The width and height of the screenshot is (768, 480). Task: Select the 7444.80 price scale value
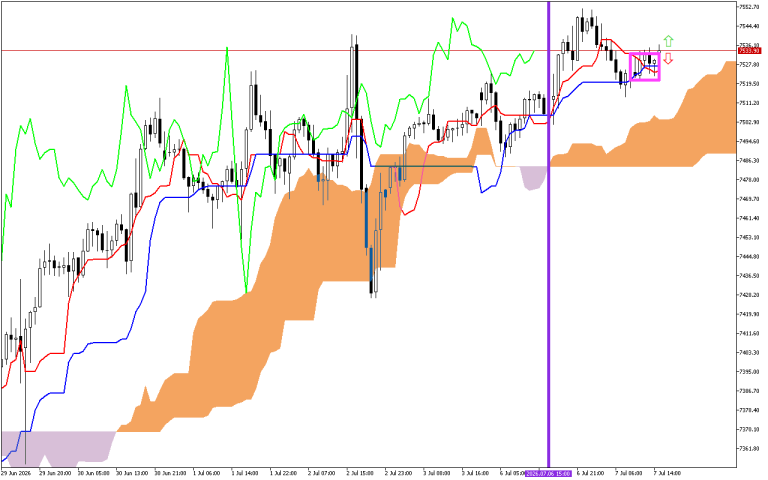pyautogui.click(x=749, y=257)
